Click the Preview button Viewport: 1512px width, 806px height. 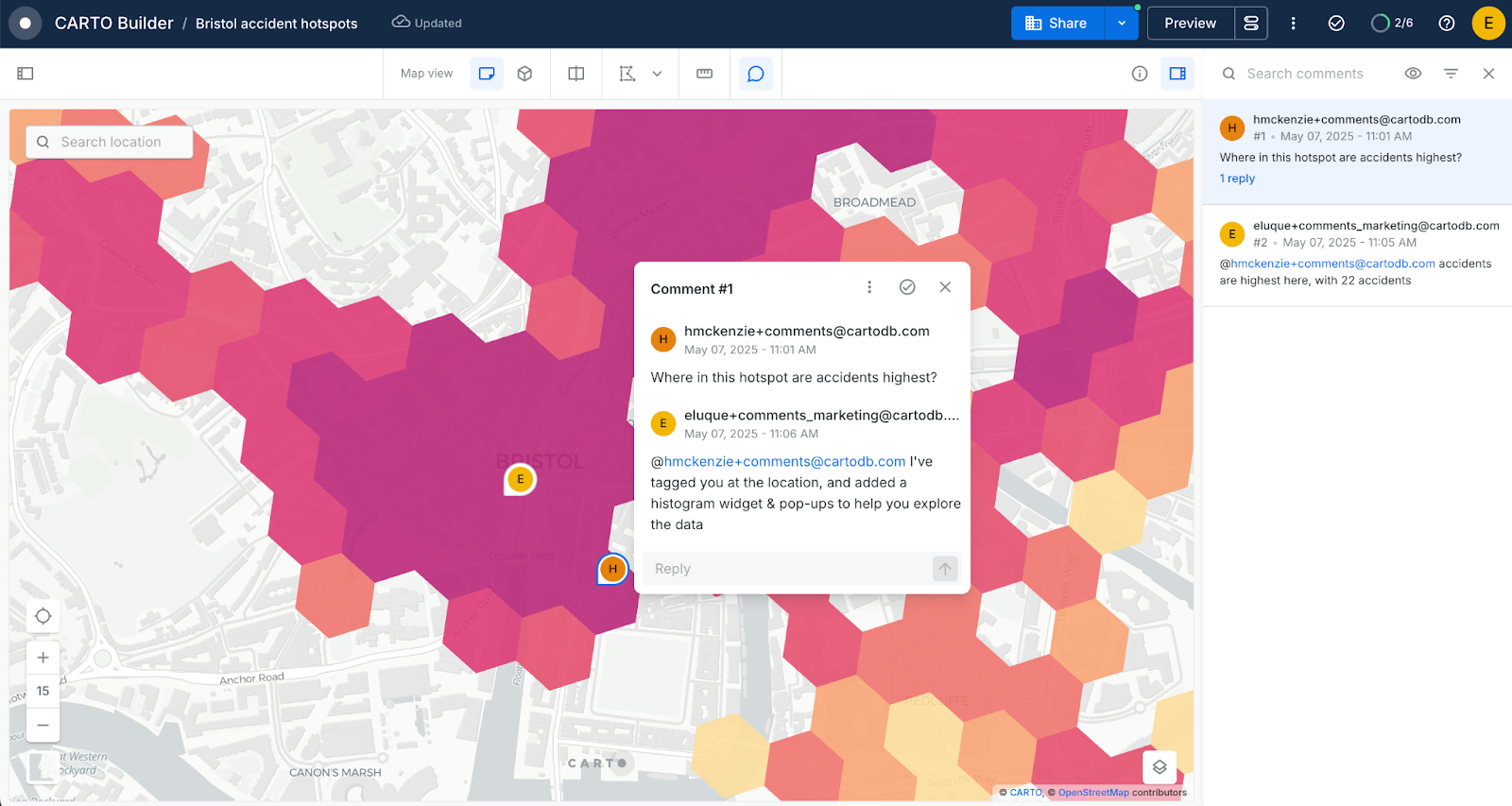[1191, 23]
